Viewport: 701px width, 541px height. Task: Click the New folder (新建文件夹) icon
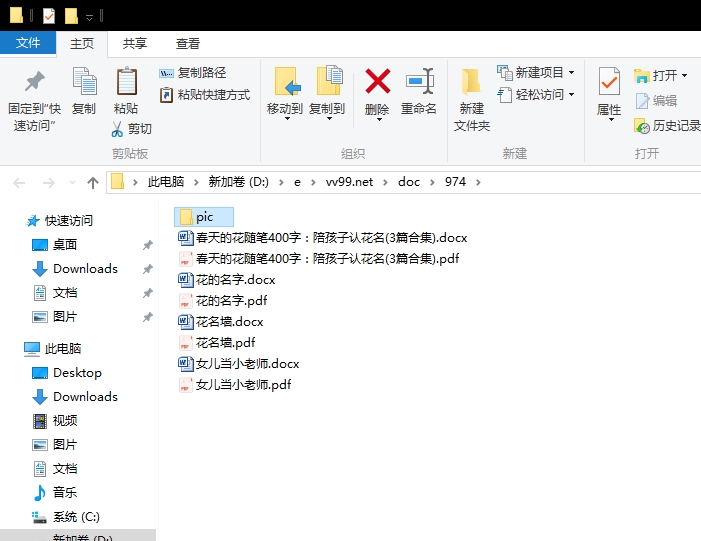[x=471, y=81]
